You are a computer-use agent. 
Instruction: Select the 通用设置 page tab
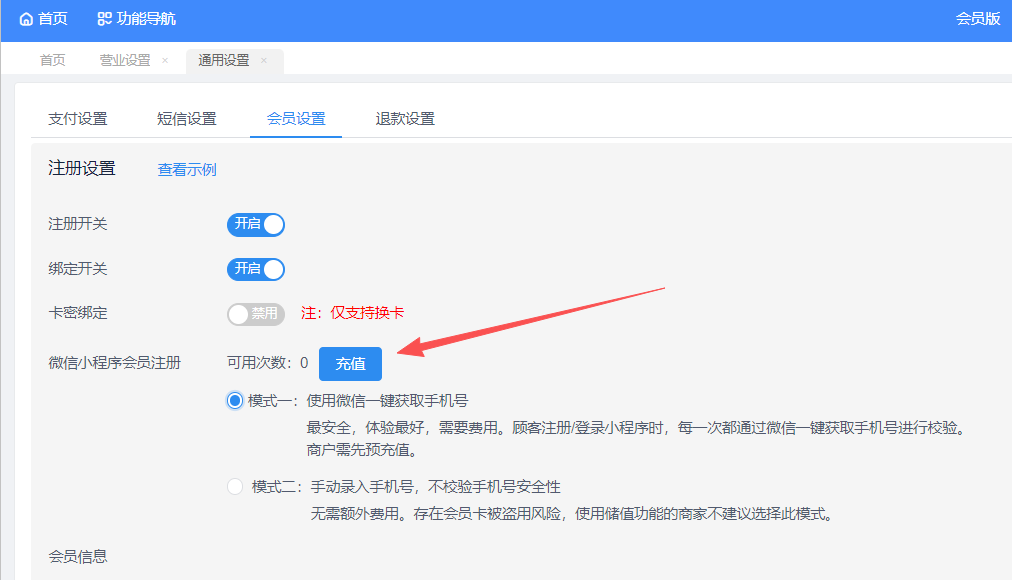(223, 61)
